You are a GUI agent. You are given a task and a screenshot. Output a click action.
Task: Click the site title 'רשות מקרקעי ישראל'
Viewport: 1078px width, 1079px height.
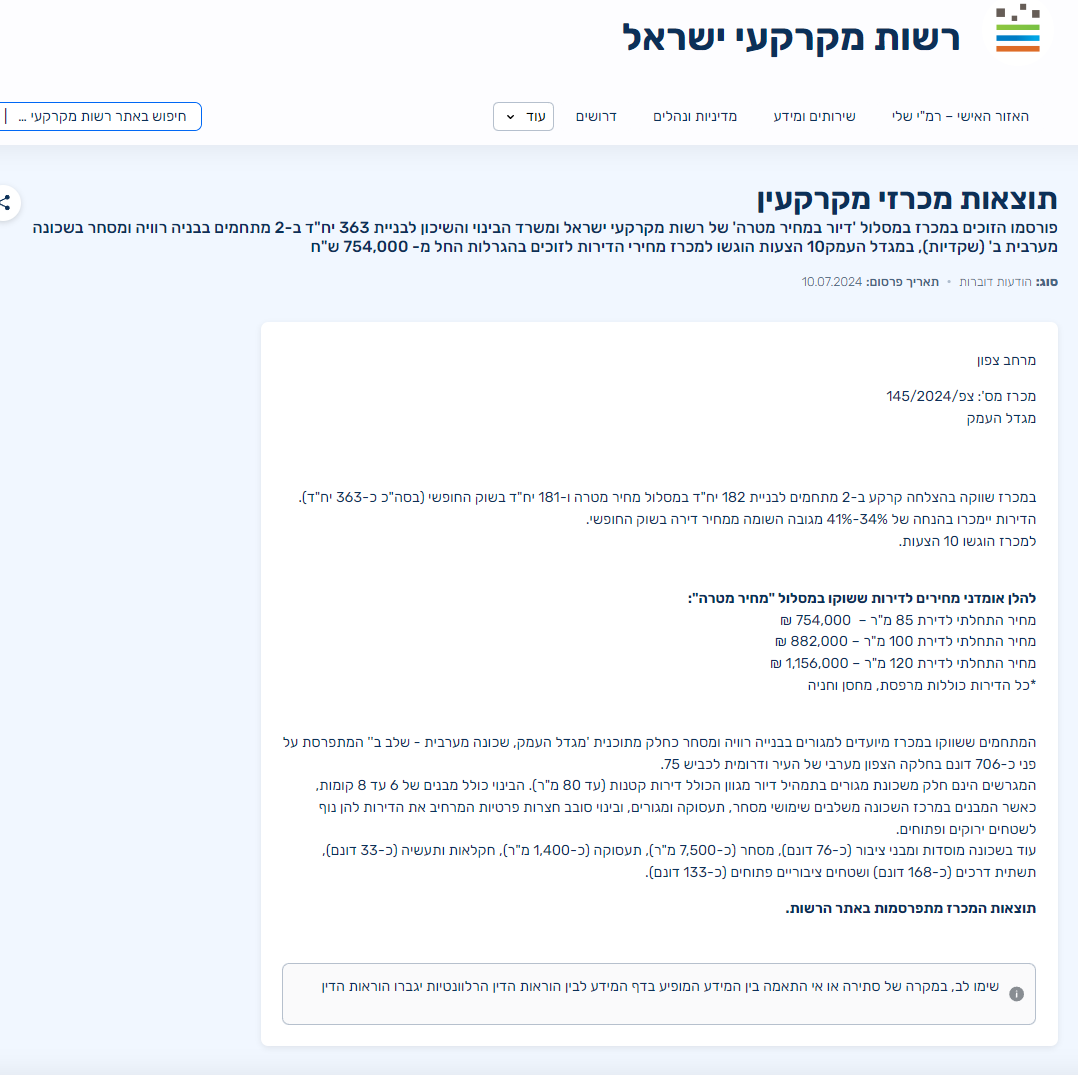(791, 37)
